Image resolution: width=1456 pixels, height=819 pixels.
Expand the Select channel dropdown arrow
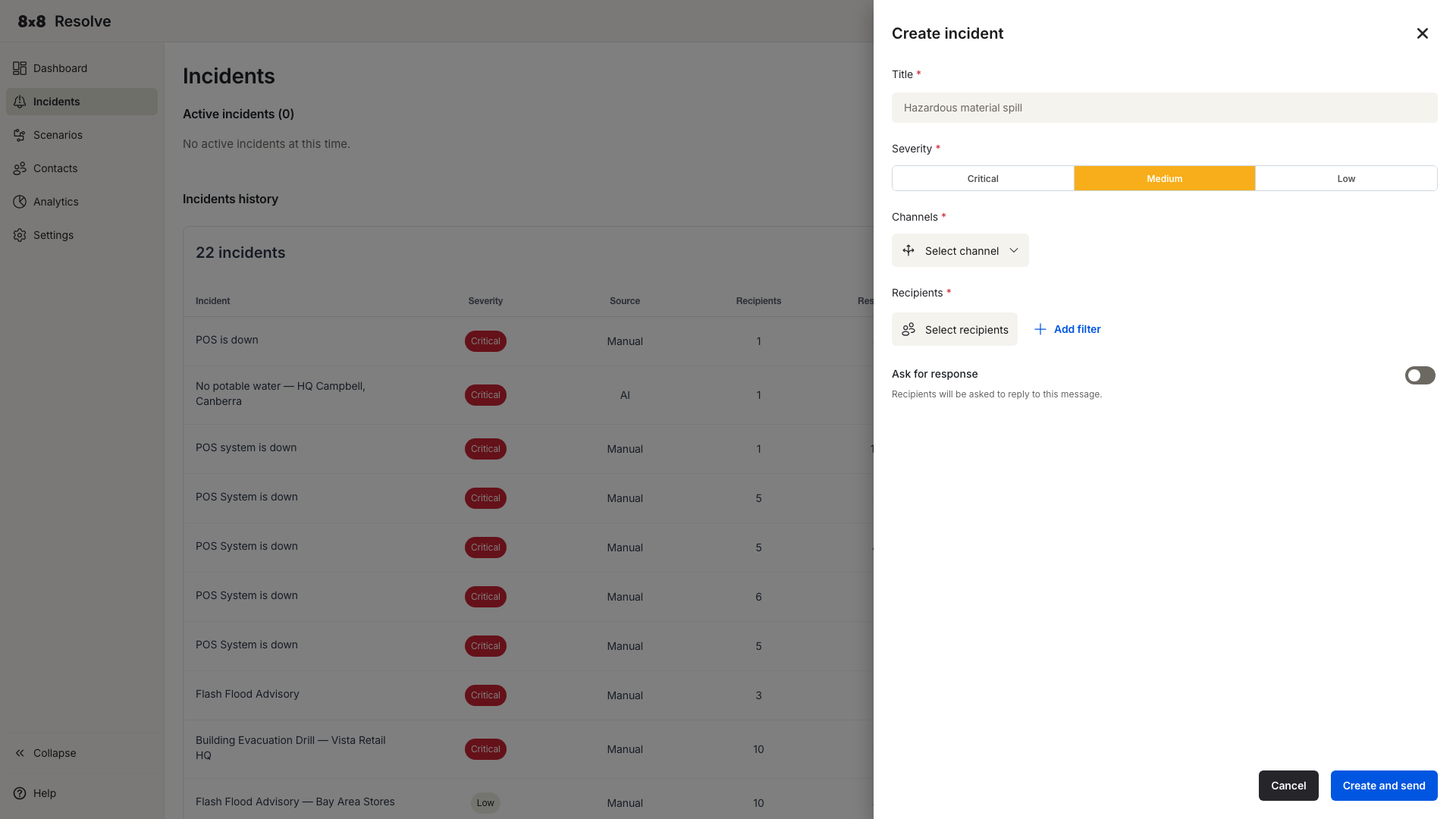click(x=1014, y=250)
